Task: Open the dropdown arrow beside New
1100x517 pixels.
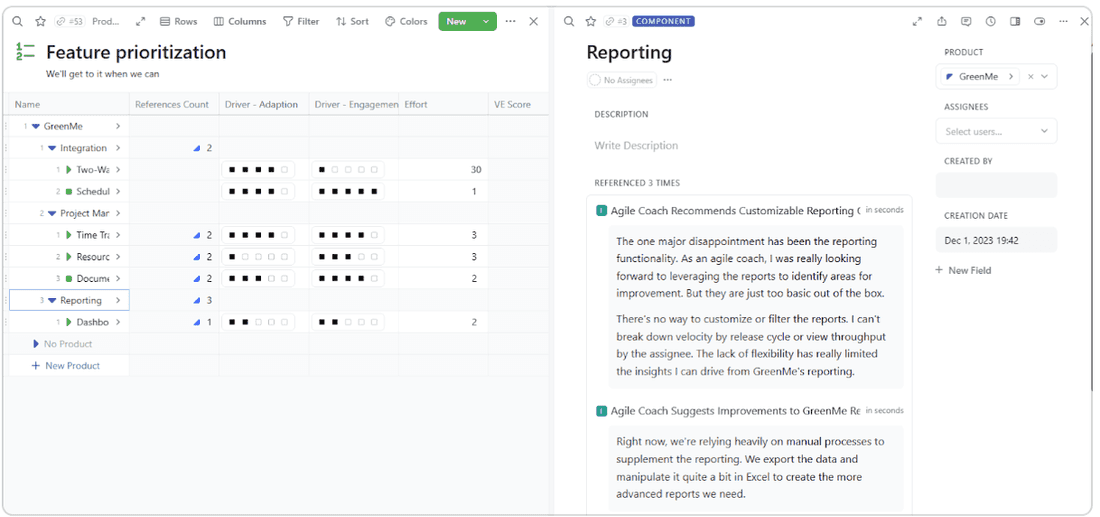Action: point(485,22)
